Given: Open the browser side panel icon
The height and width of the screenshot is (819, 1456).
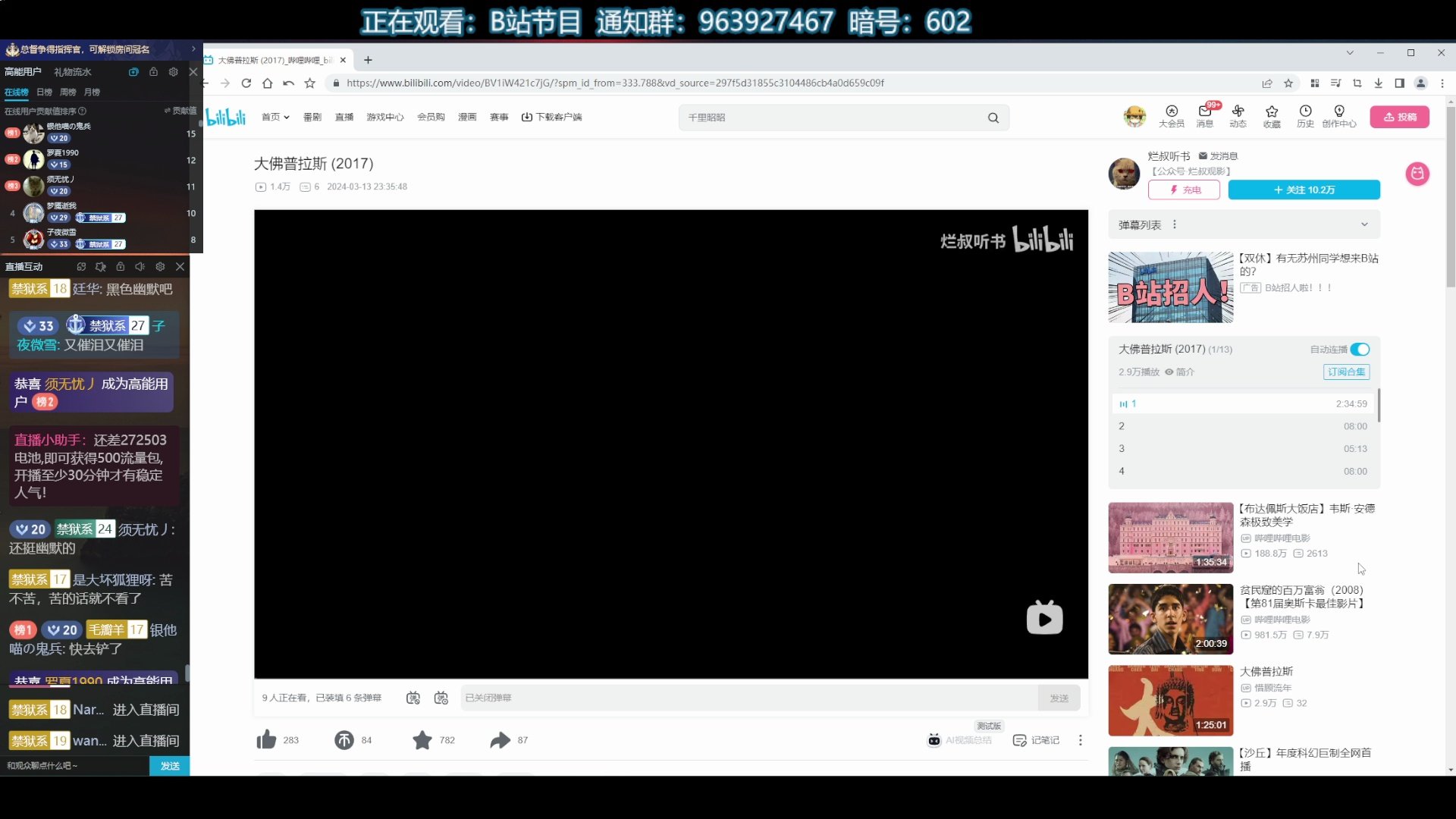Looking at the screenshot, I should click(1399, 83).
